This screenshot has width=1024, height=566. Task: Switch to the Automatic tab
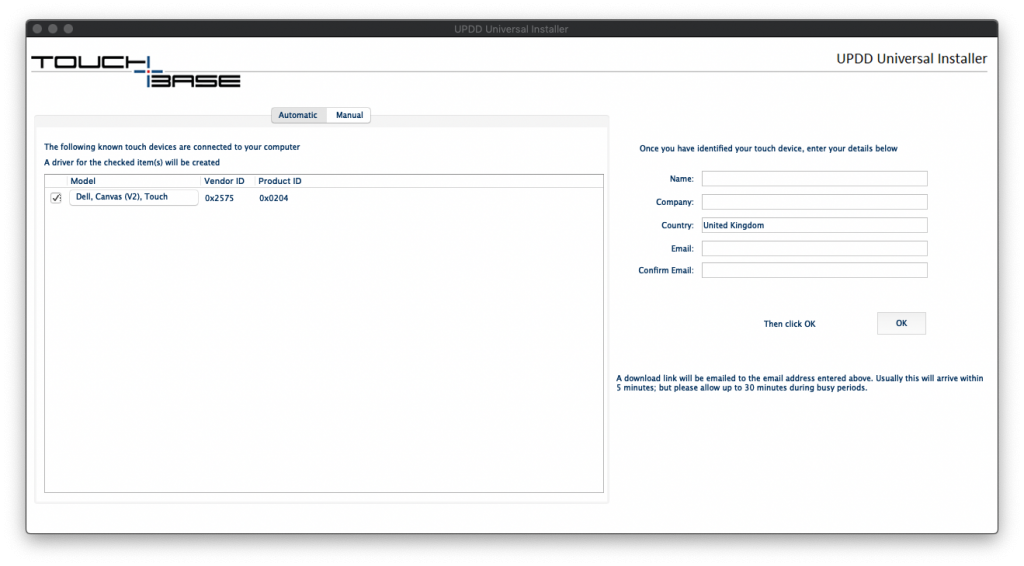[x=298, y=115]
